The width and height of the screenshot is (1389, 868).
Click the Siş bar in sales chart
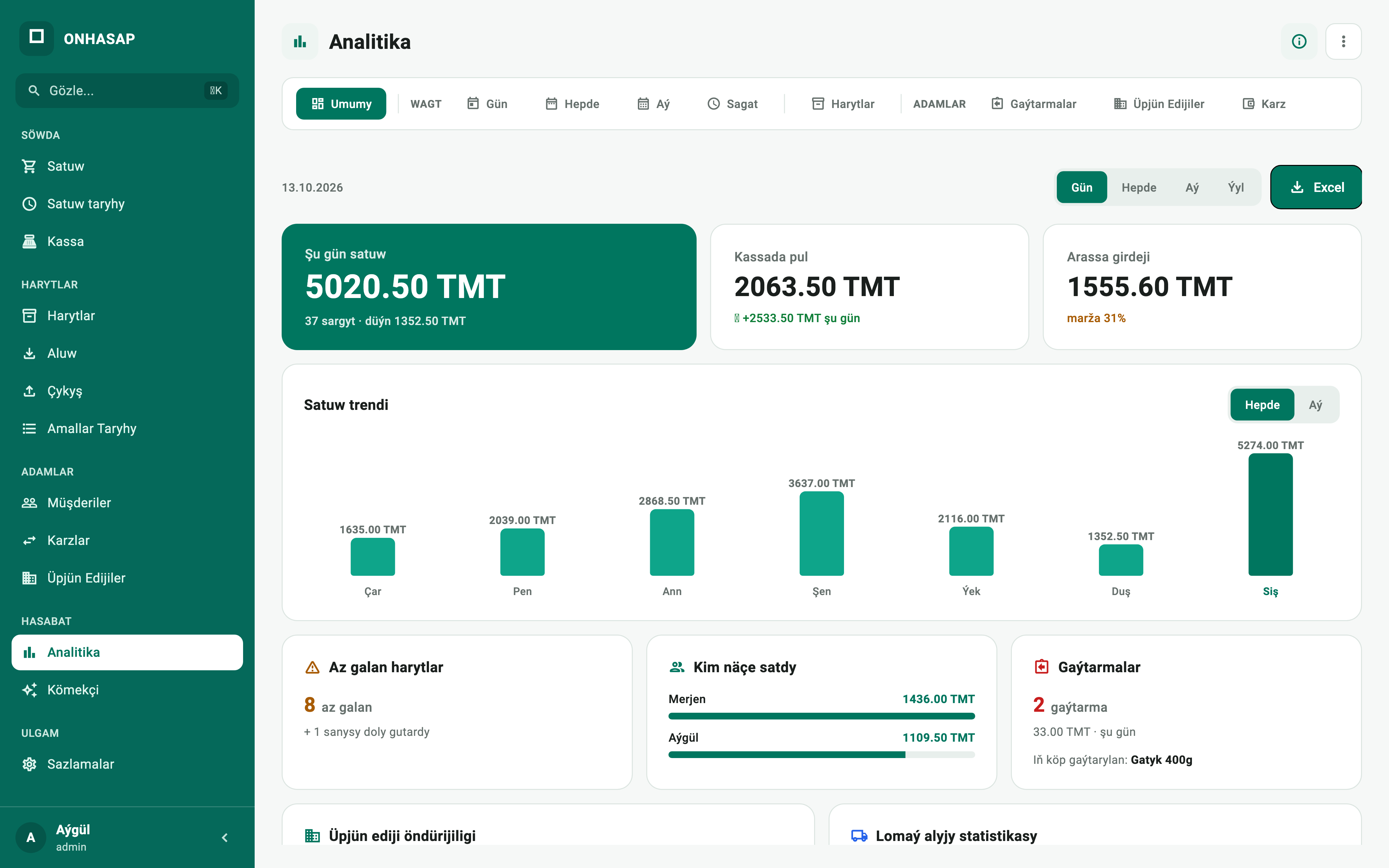tap(1270, 514)
